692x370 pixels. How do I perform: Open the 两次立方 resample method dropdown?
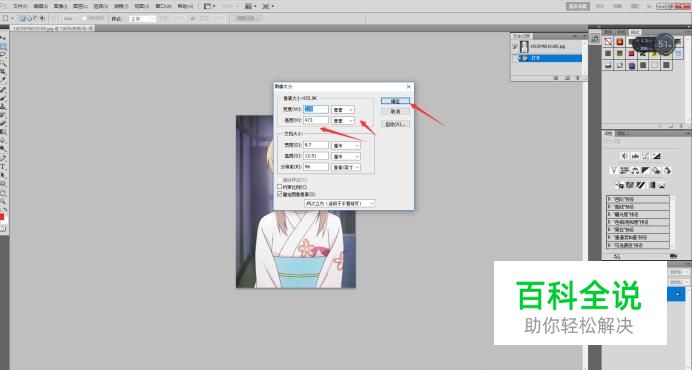click(339, 204)
